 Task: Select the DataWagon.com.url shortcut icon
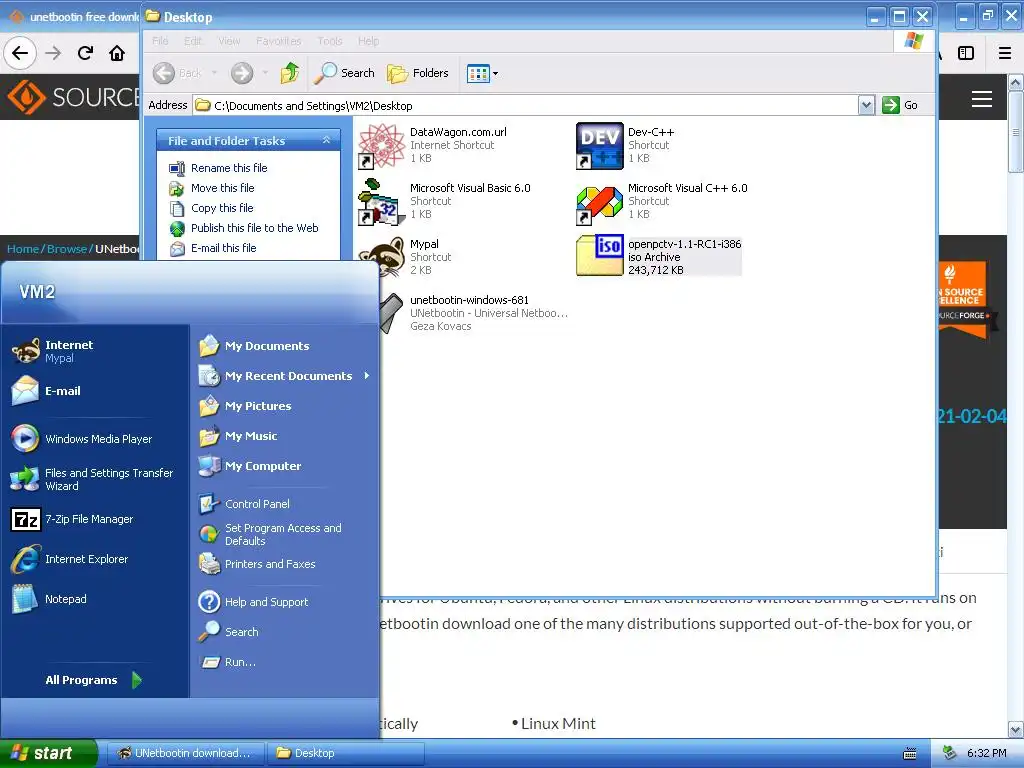click(x=382, y=145)
